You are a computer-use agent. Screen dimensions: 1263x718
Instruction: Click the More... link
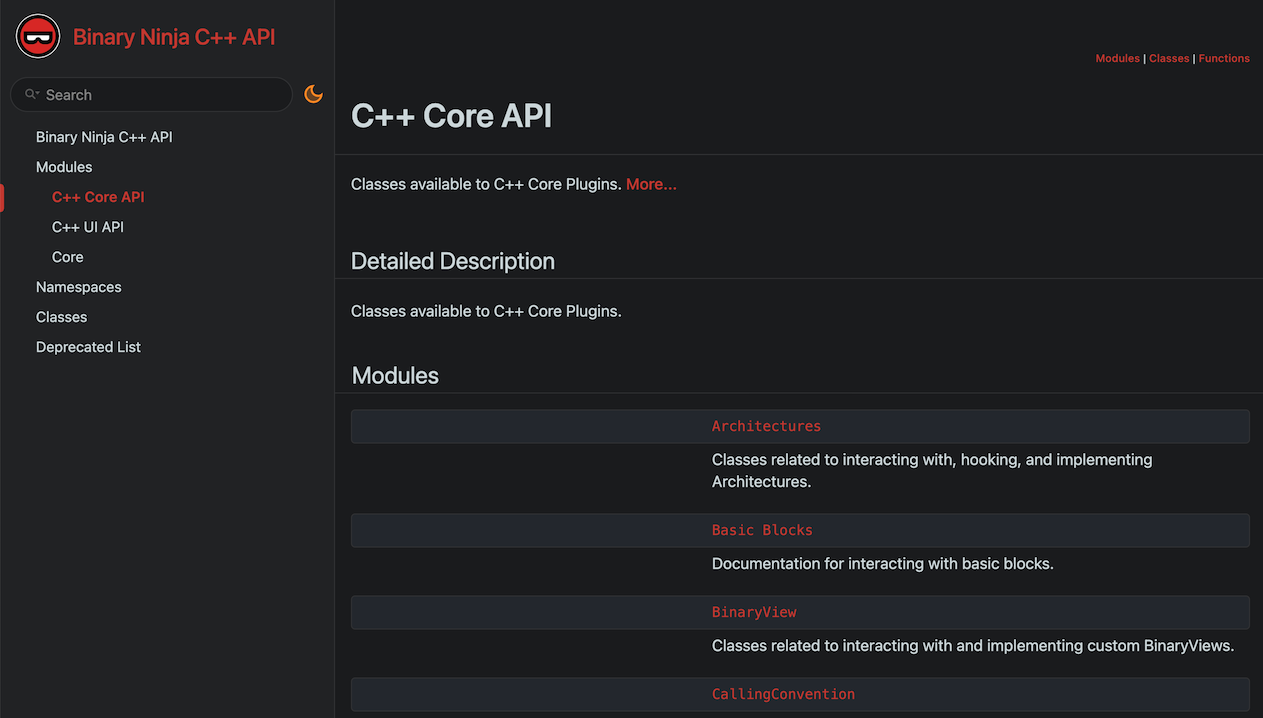point(651,184)
